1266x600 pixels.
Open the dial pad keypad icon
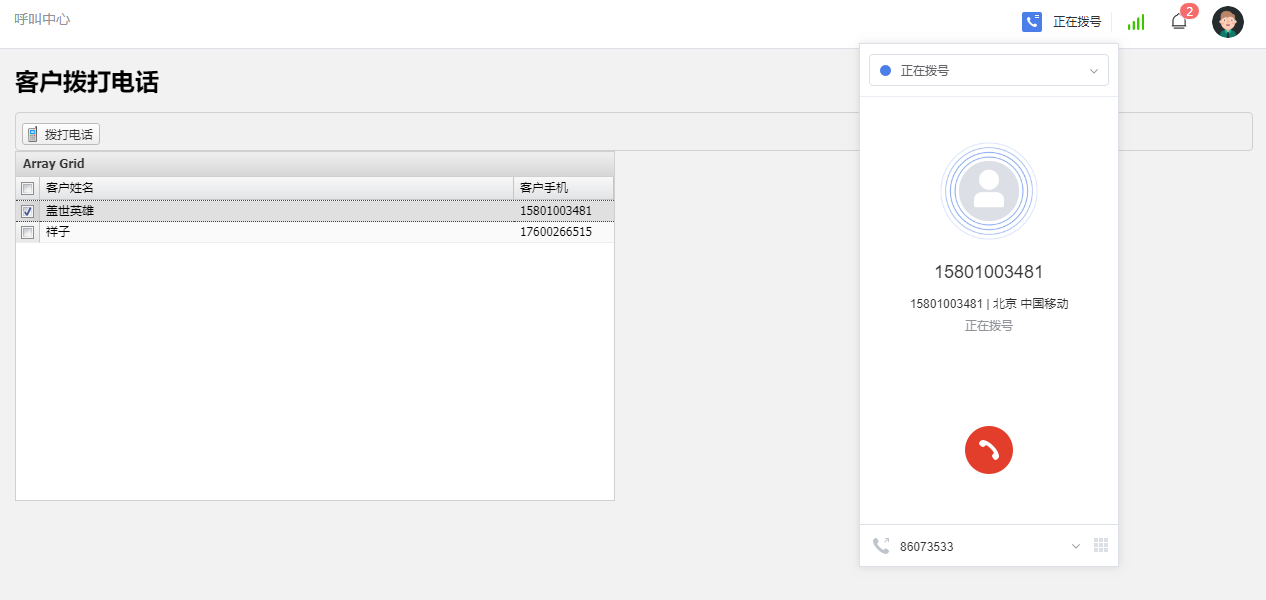(1101, 545)
